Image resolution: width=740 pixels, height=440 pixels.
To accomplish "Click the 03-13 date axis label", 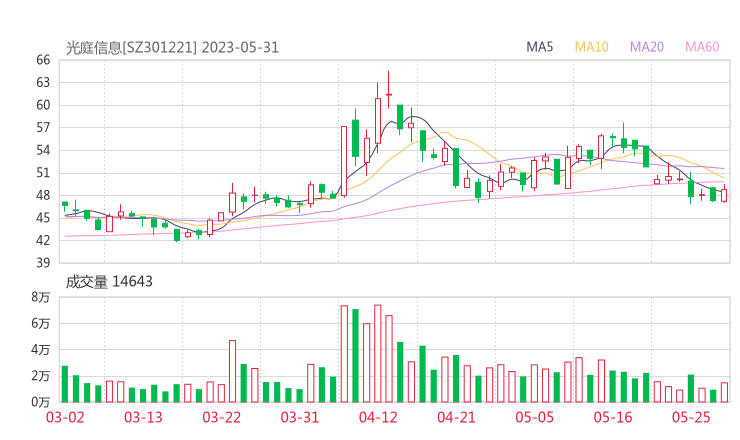I will pos(143,417).
